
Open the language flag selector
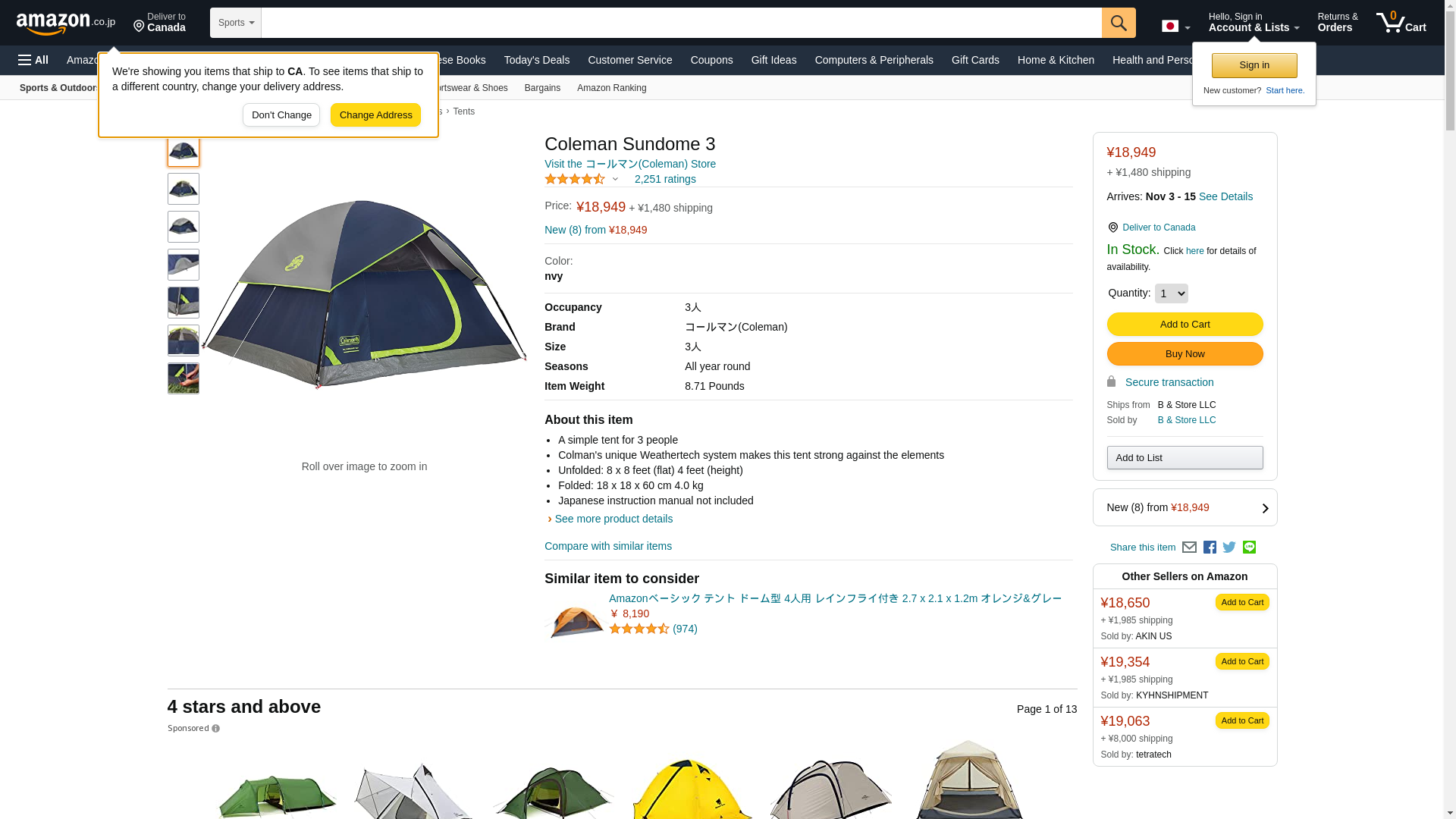click(x=1175, y=27)
